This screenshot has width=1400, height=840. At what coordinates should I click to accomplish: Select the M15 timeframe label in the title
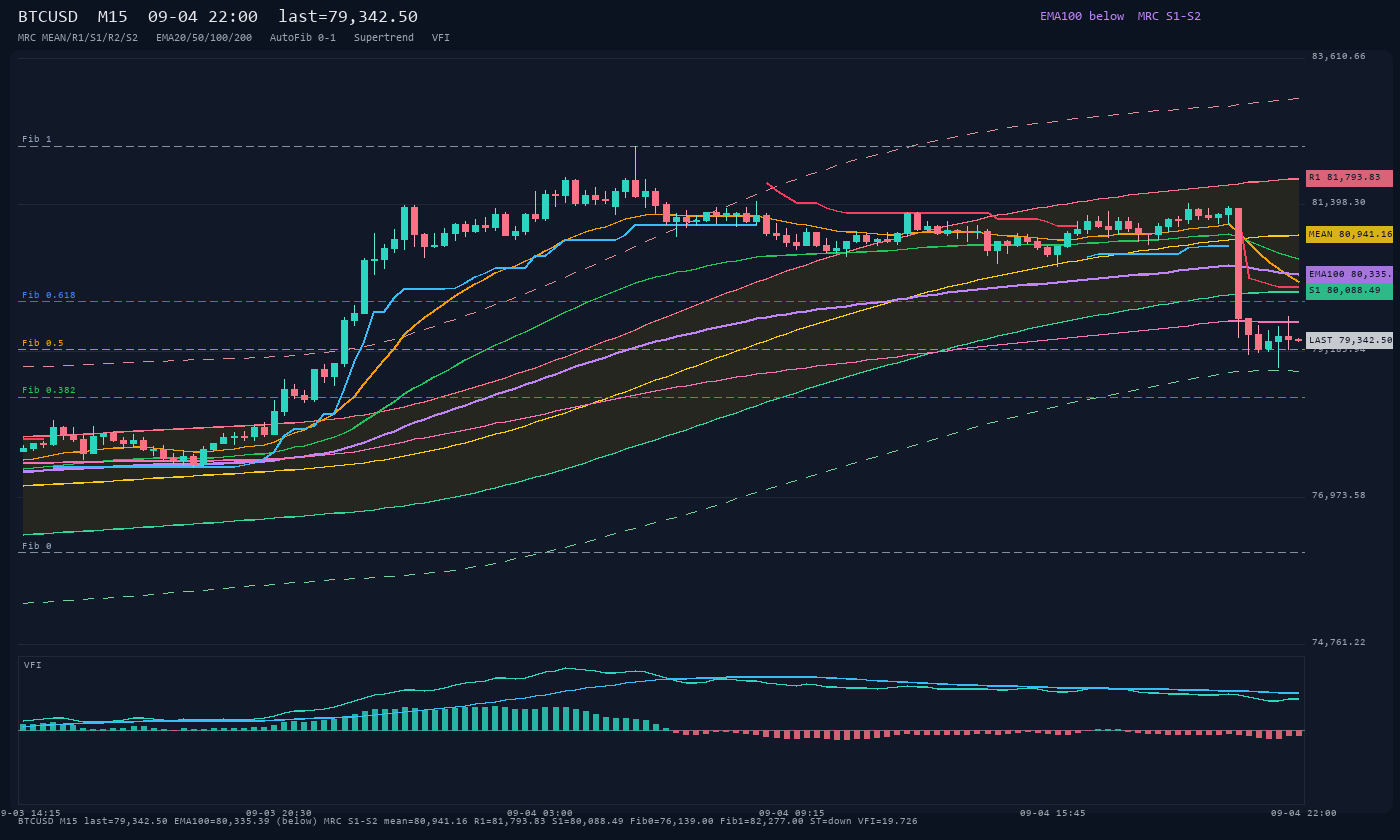coord(113,16)
